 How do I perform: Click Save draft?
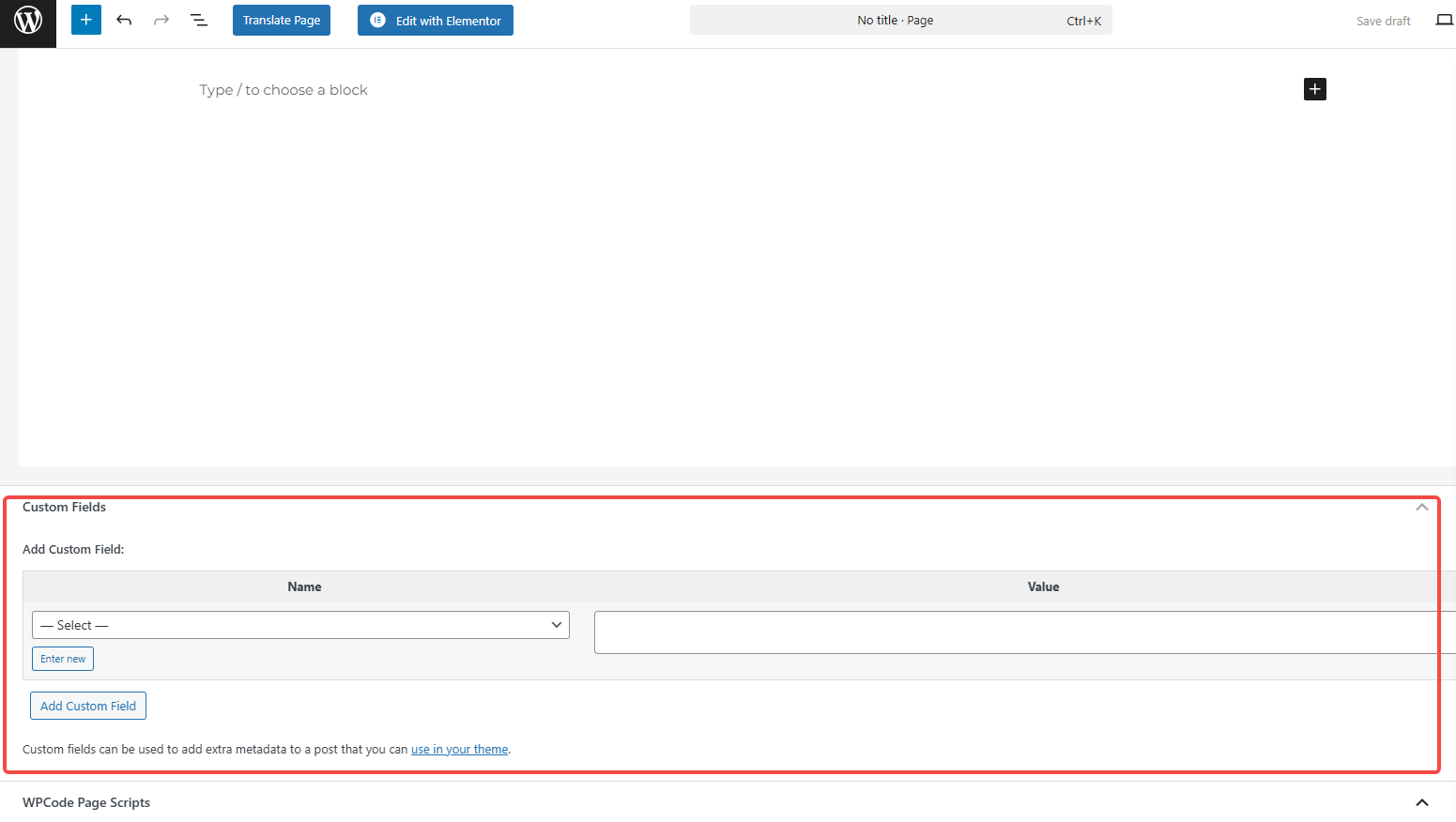click(1383, 20)
